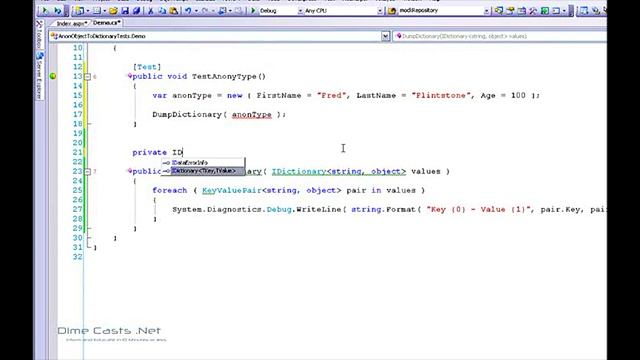Click the [Test] attribute on line 12
Screen dimensions: 640x360
(x=147, y=67)
